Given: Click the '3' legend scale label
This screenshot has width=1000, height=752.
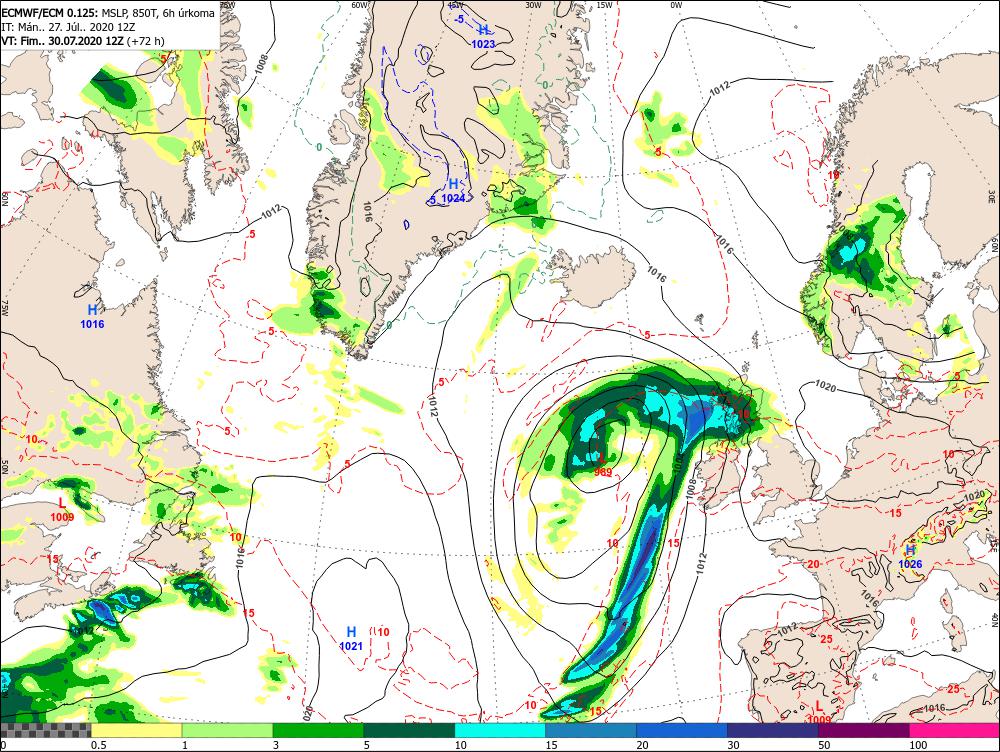Looking at the screenshot, I should pos(276,745).
